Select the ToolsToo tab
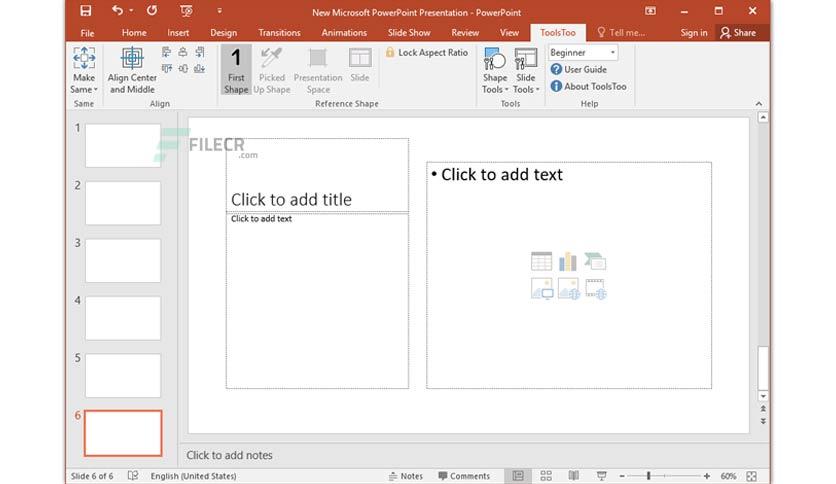Image resolution: width=836 pixels, height=484 pixels. pyautogui.click(x=558, y=33)
